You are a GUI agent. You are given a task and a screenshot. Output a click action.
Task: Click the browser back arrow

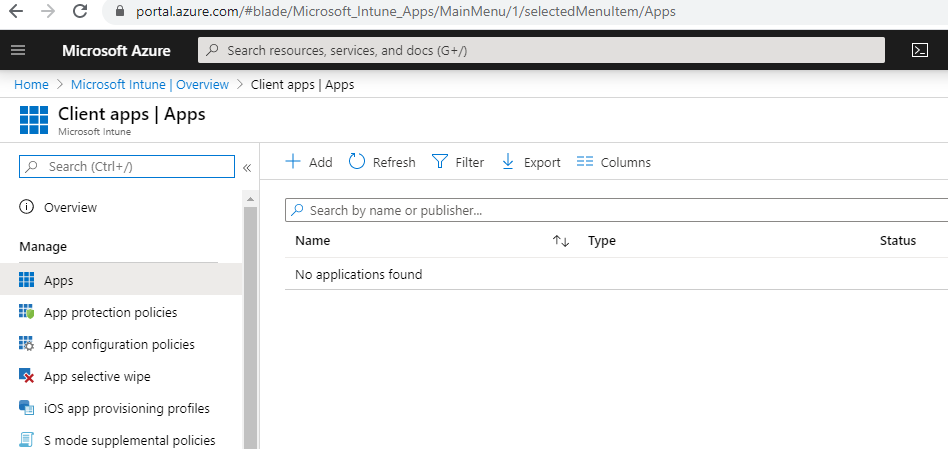coord(16,11)
